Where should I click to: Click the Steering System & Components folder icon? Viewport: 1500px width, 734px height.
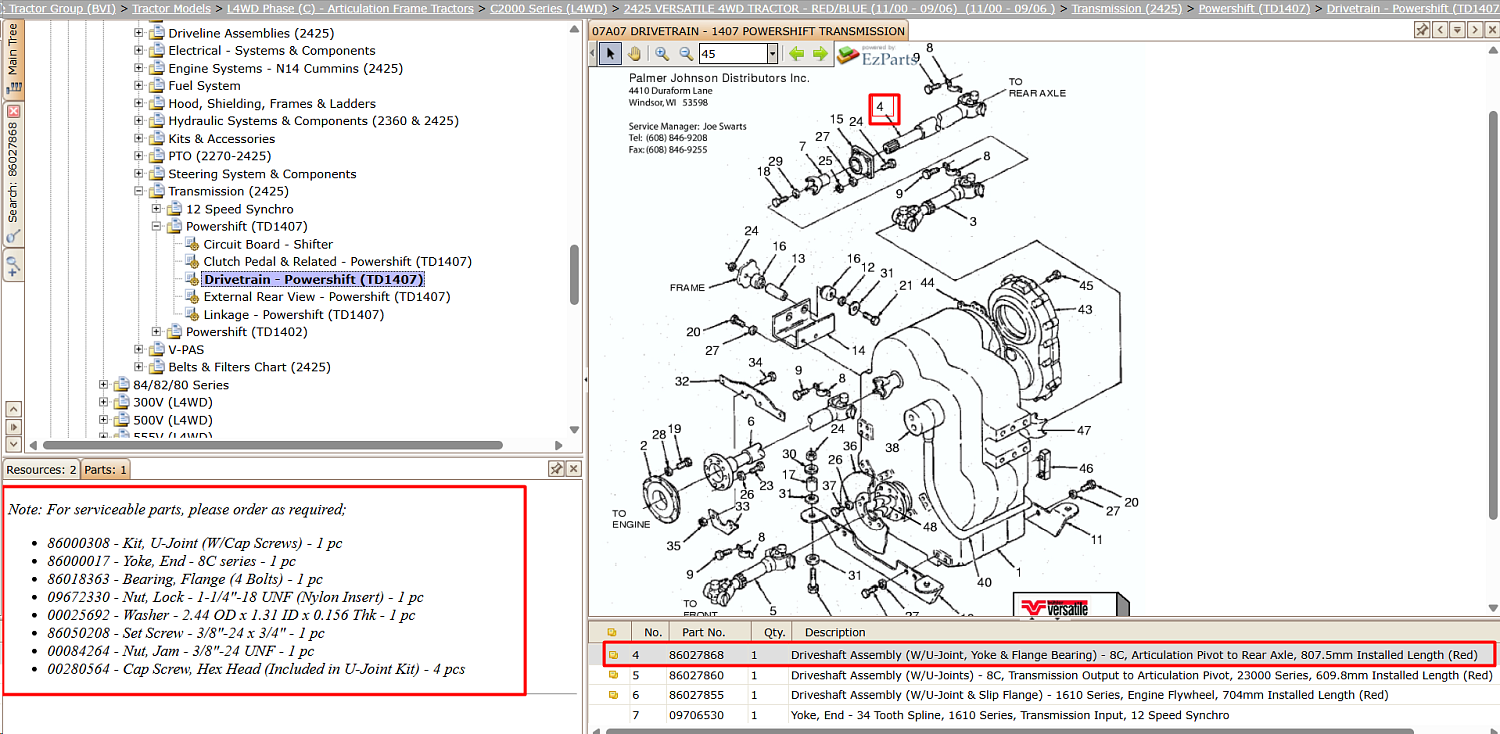pos(157,174)
